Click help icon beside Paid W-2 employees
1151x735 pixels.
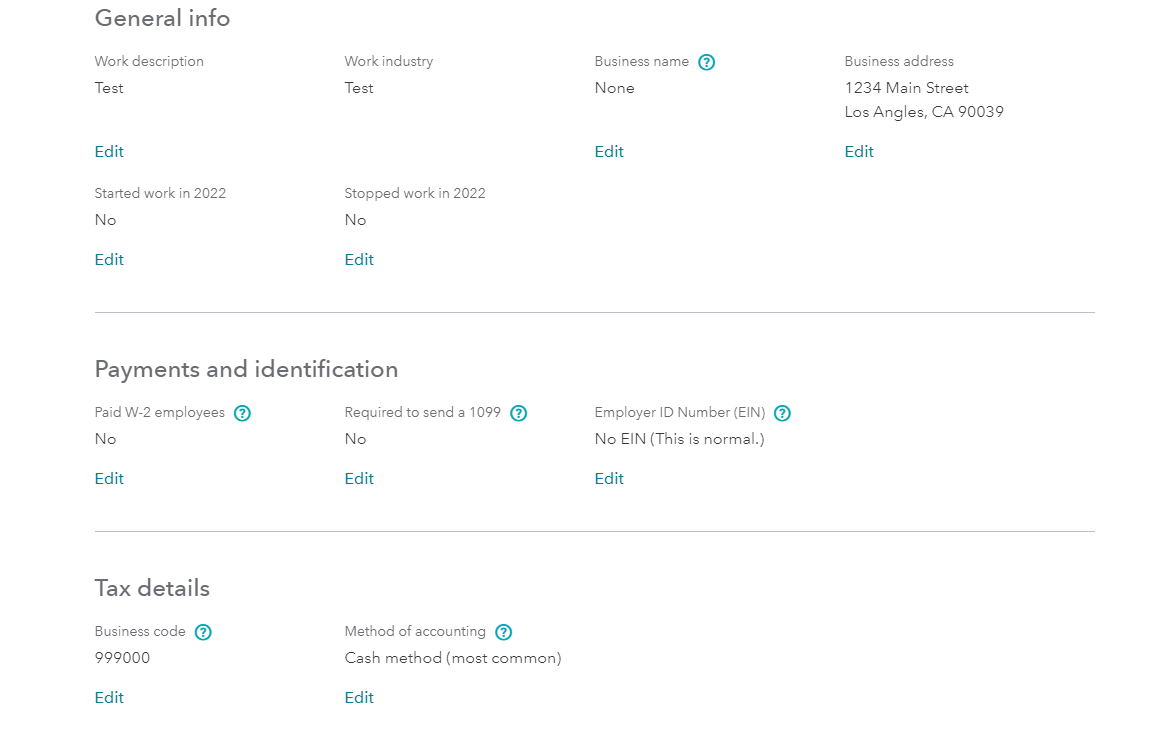(x=242, y=413)
